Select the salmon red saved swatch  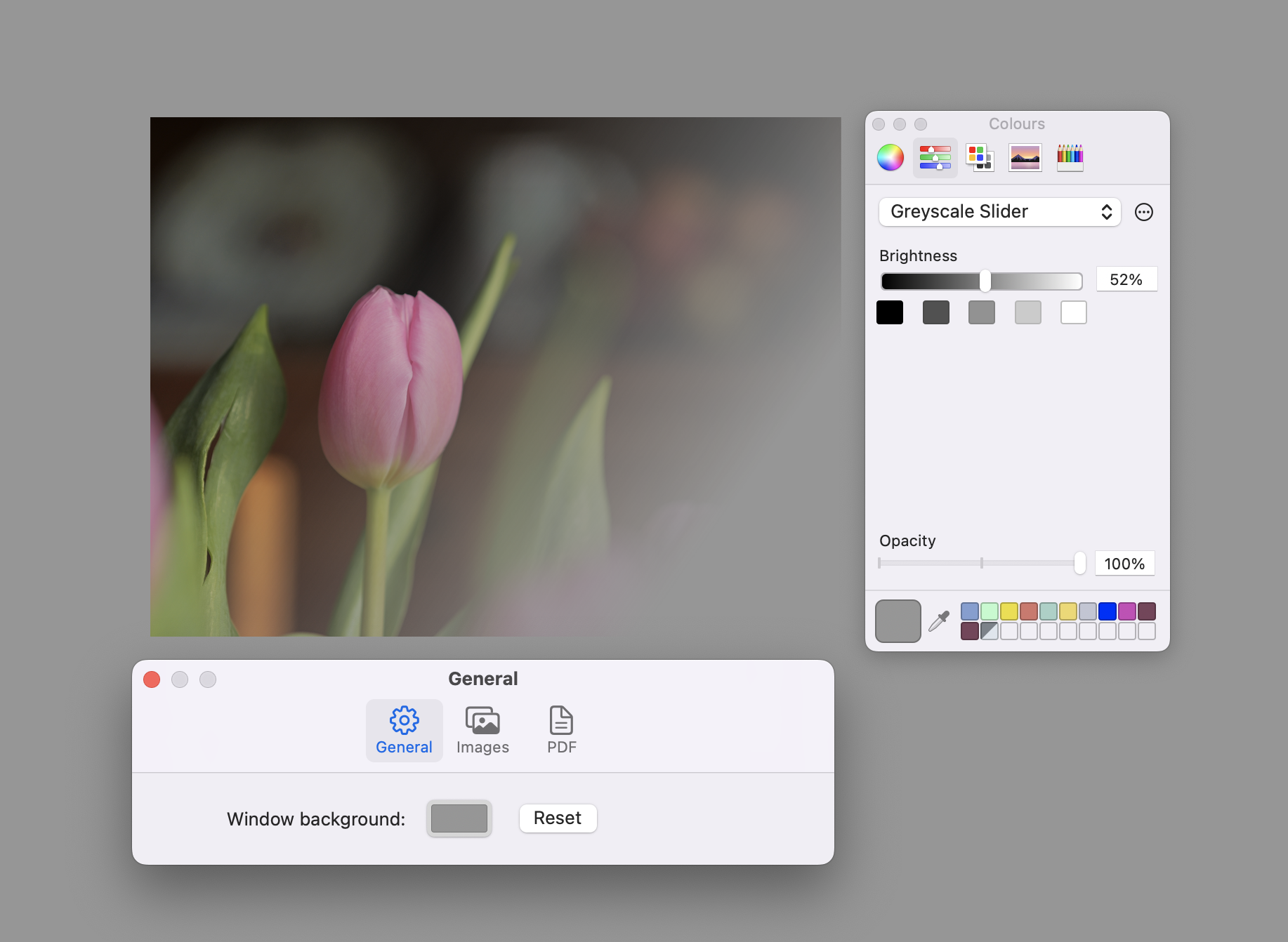[1028, 611]
